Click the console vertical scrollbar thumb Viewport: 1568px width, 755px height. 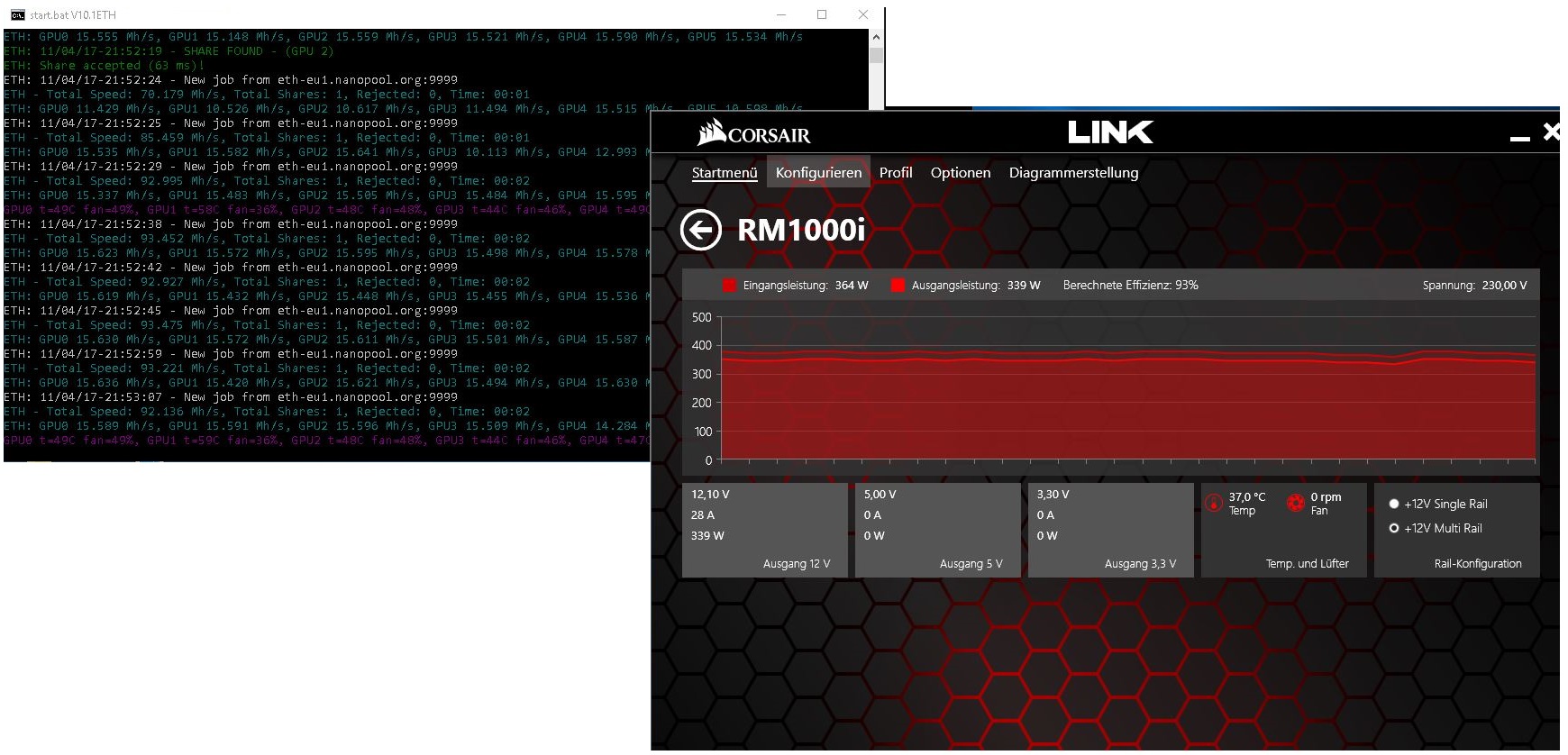pyautogui.click(x=876, y=55)
